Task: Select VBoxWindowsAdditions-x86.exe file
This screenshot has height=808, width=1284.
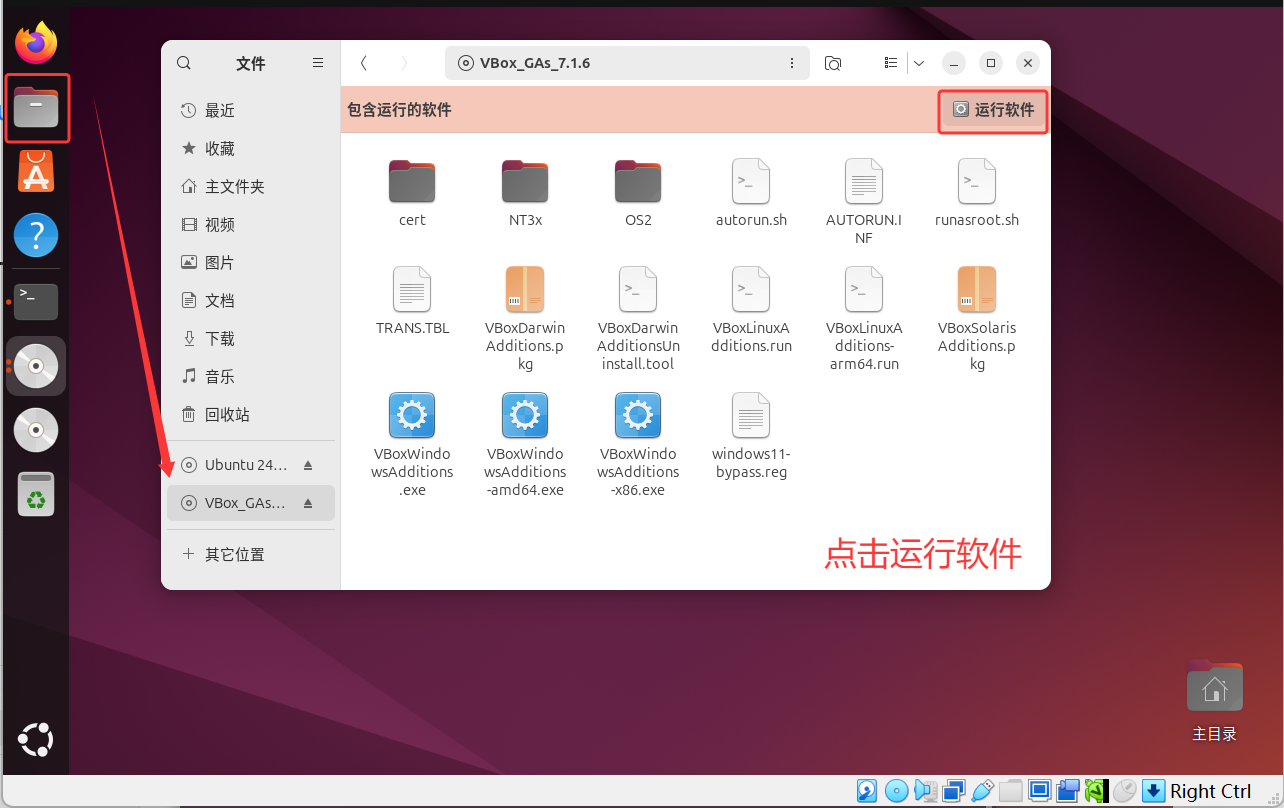Action: [x=638, y=445]
